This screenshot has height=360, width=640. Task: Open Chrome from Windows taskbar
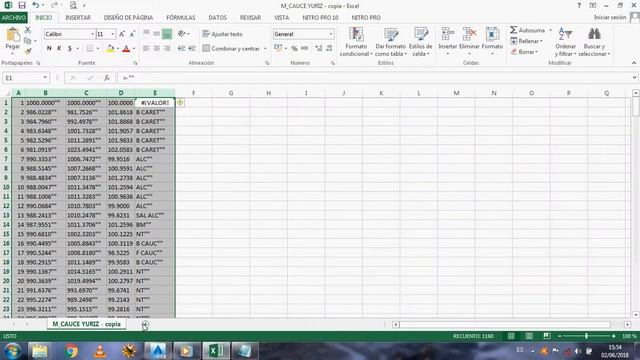click(71, 351)
